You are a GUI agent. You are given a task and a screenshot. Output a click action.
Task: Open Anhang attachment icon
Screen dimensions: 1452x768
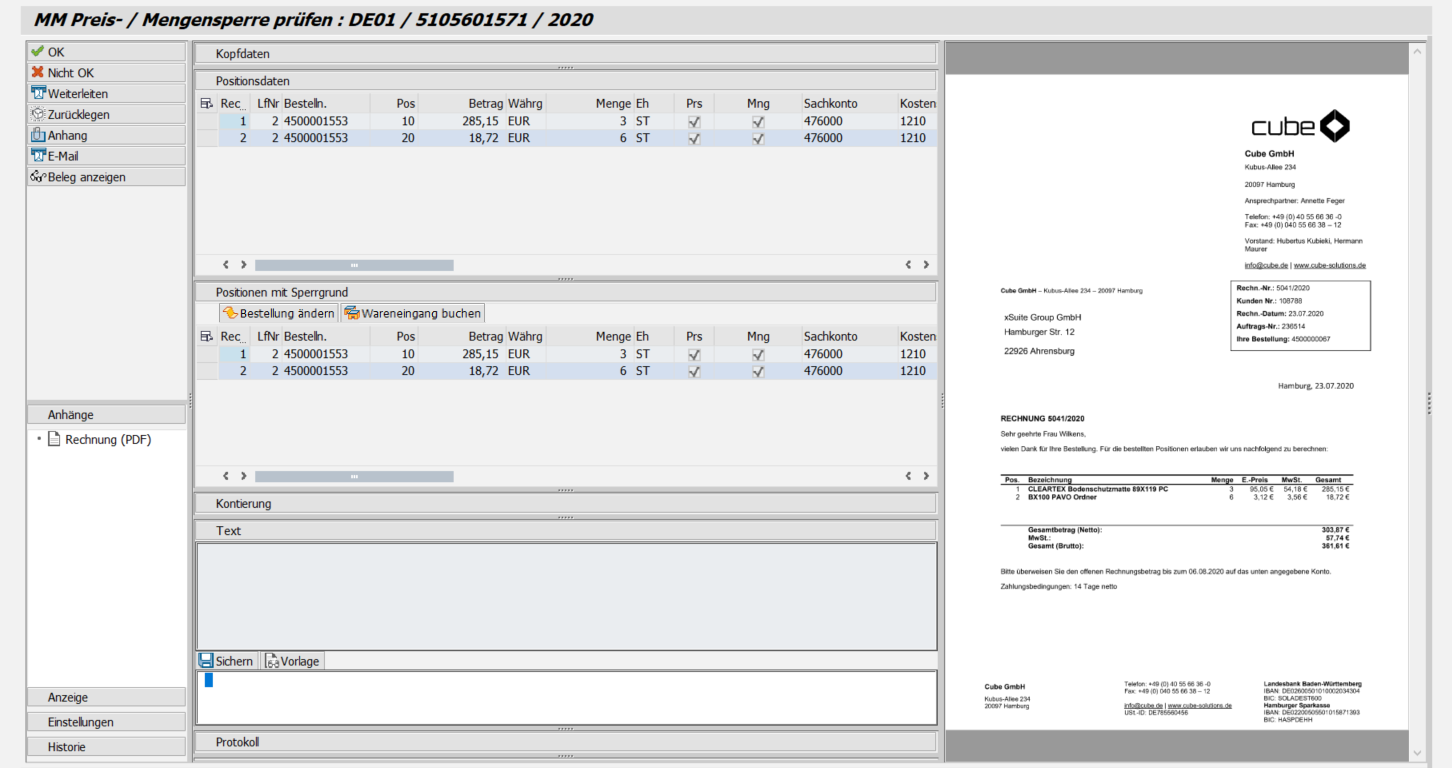(38, 135)
